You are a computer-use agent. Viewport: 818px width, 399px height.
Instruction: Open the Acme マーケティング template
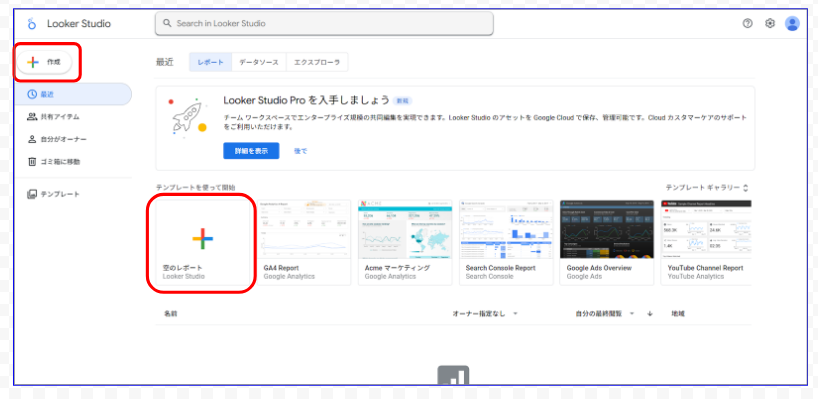click(405, 242)
